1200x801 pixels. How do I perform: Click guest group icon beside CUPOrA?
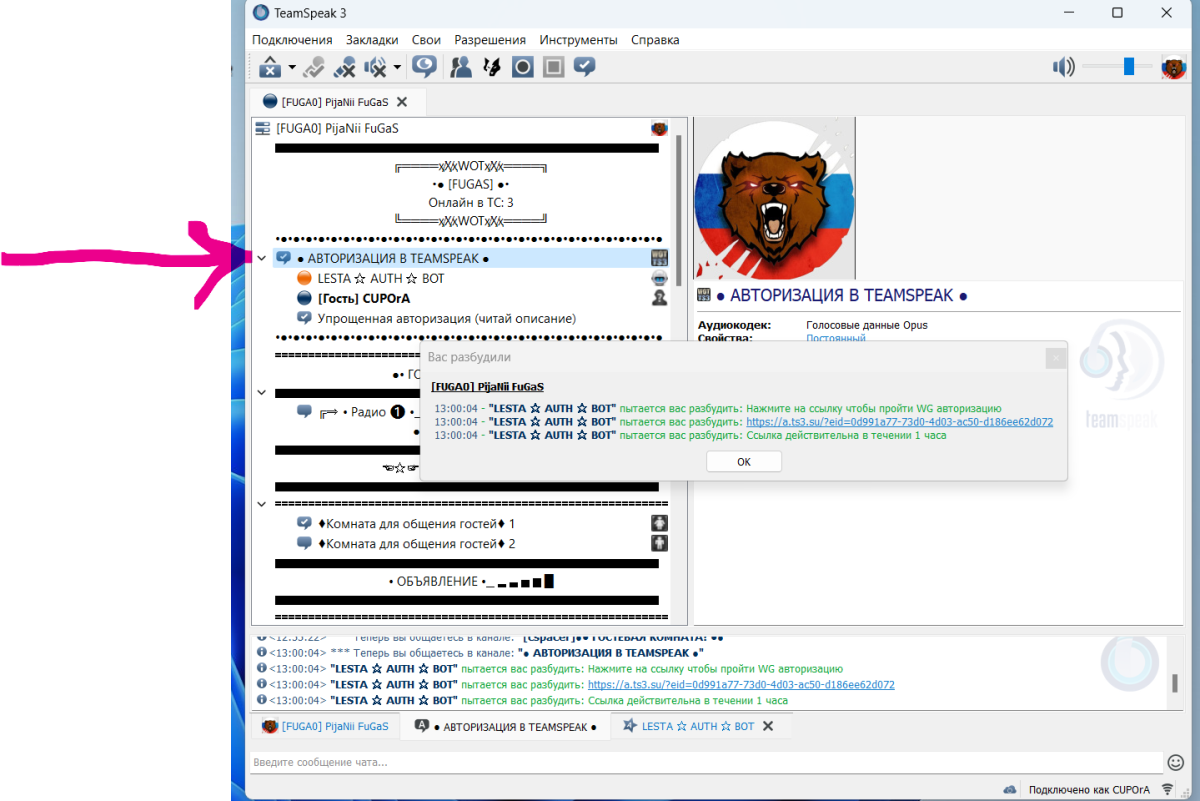pyautogui.click(x=659, y=298)
